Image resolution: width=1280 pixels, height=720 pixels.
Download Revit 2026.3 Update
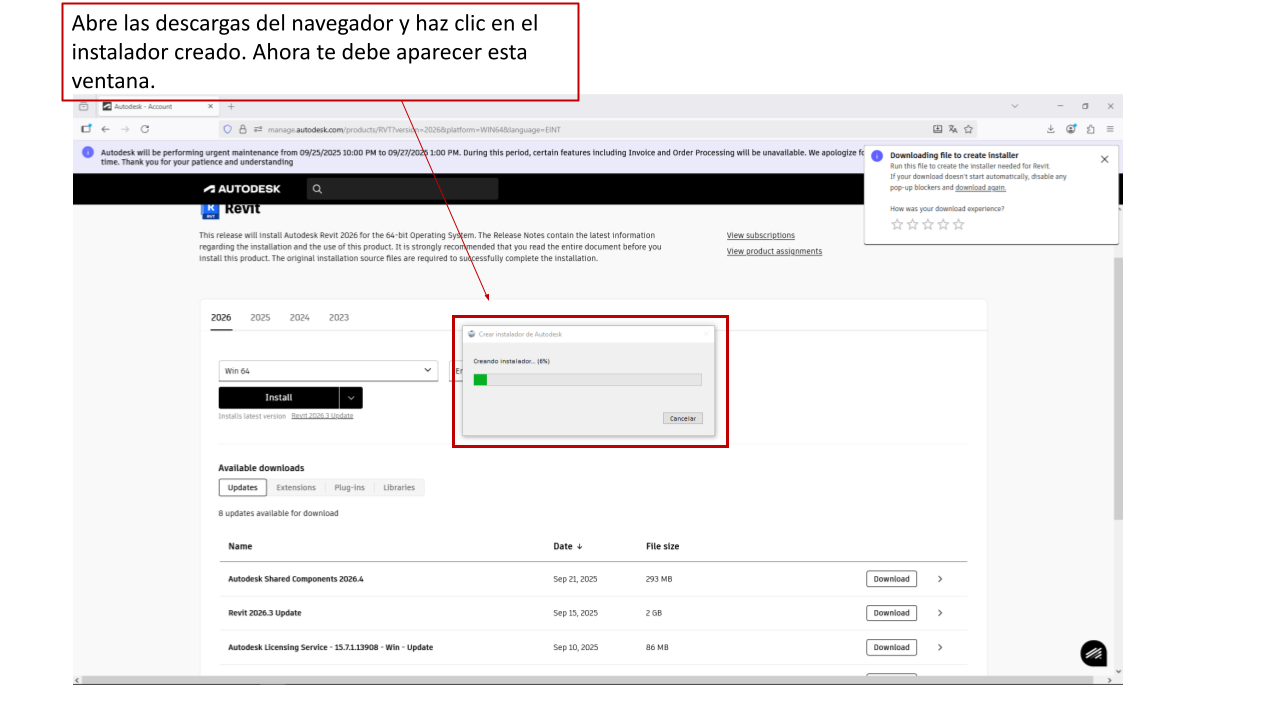click(891, 613)
